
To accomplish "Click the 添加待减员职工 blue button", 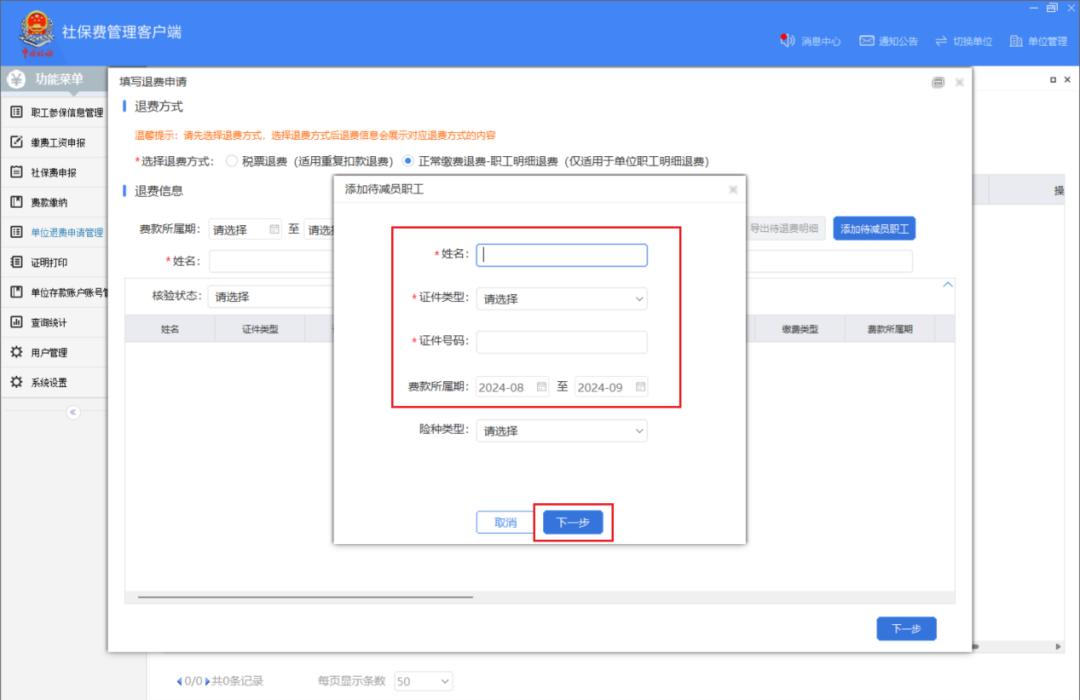I will click(874, 229).
